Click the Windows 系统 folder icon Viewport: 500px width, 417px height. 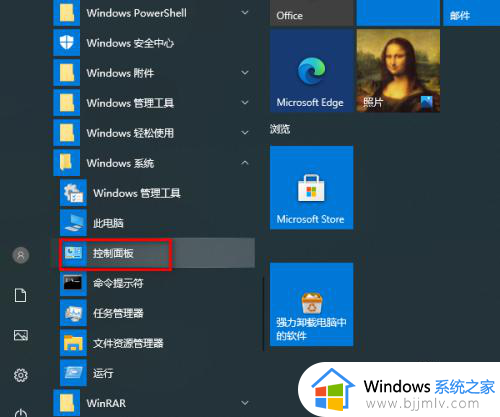click(67, 163)
